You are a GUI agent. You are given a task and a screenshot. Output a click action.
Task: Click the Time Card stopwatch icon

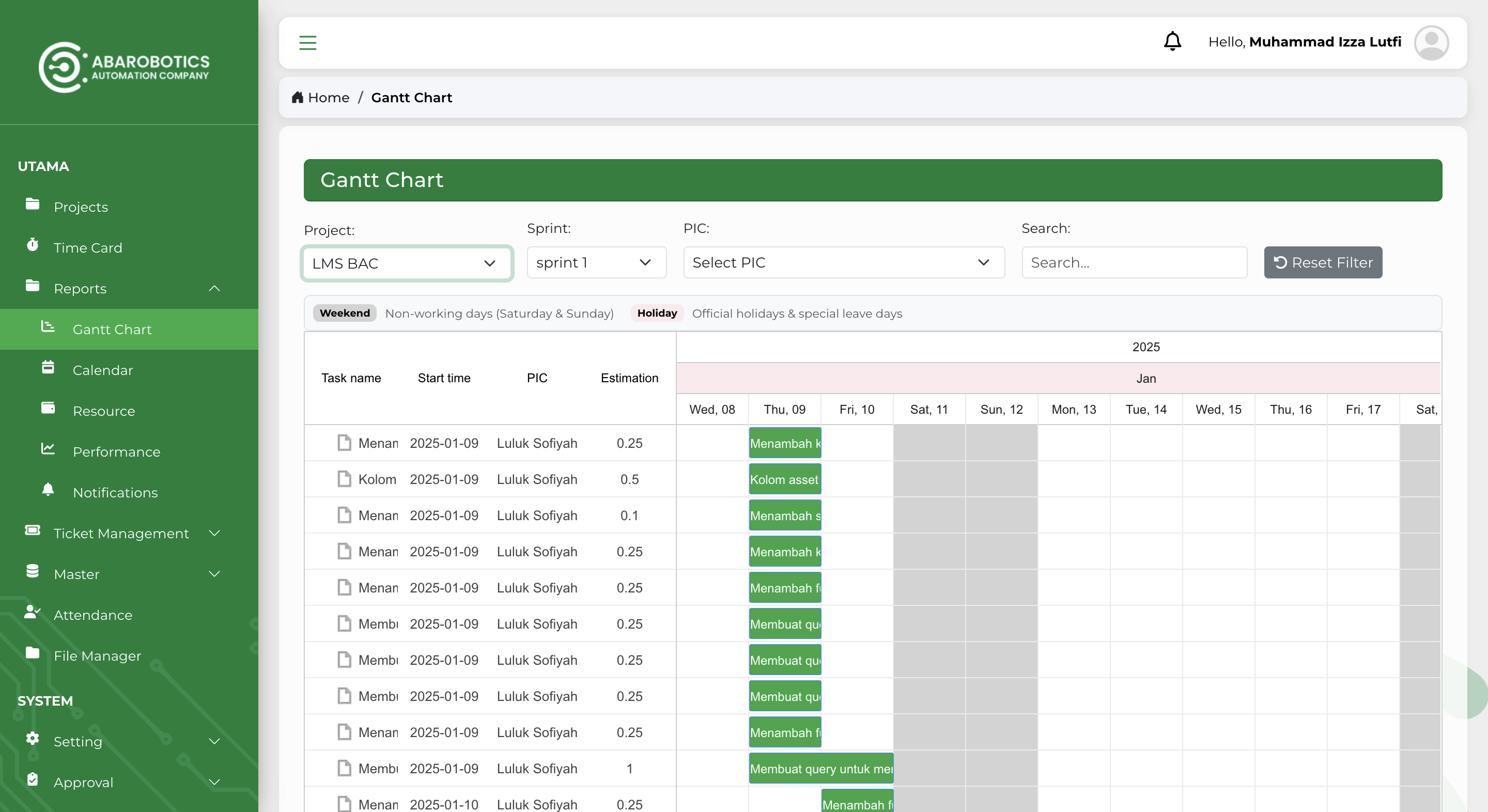33,245
